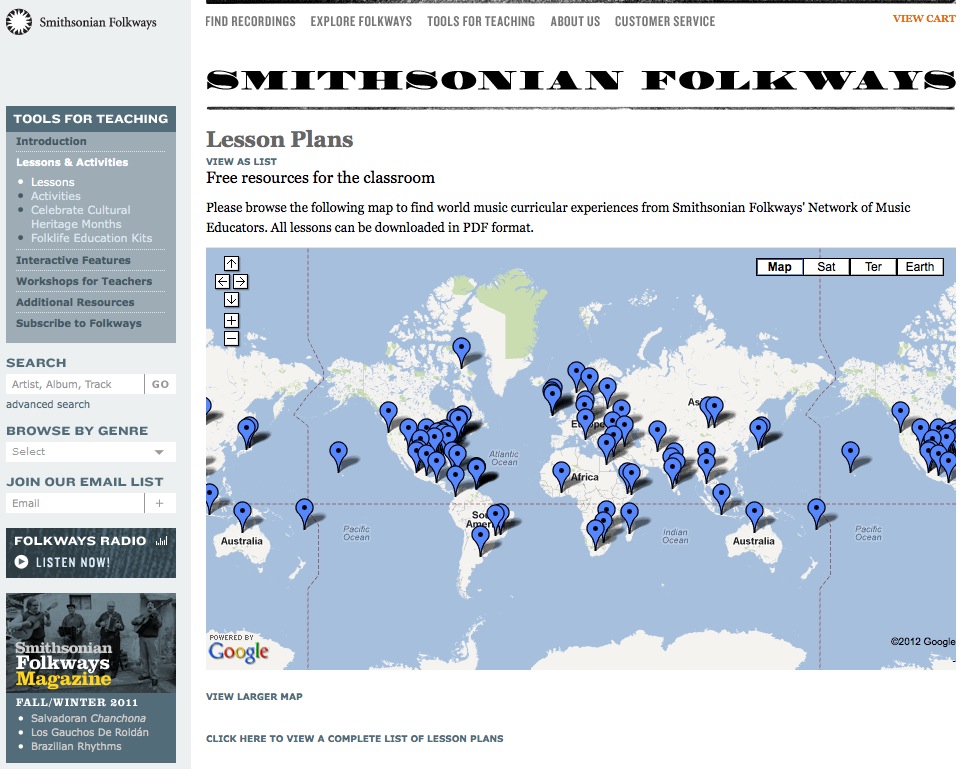This screenshot has height=769, width=970.
Task: Open Lessons sub-item in sidebar
Action: [x=53, y=182]
